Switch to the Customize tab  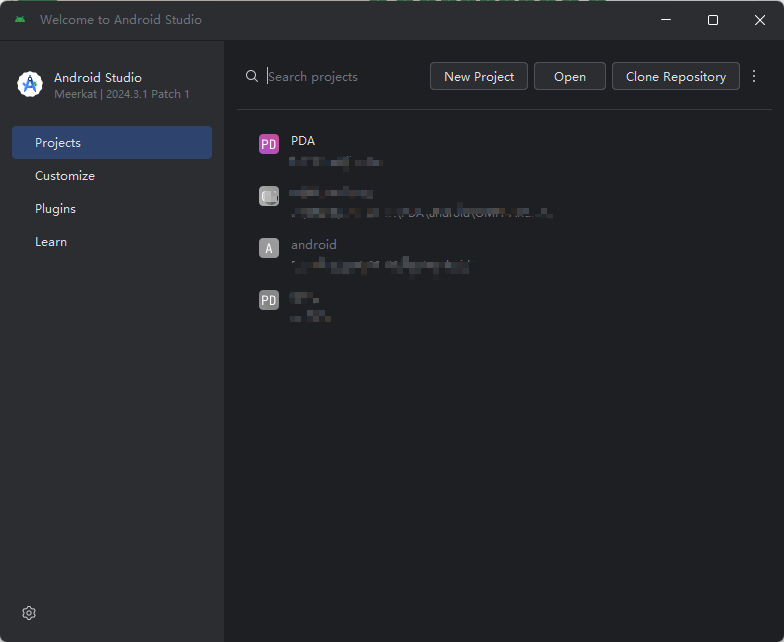tap(112, 176)
